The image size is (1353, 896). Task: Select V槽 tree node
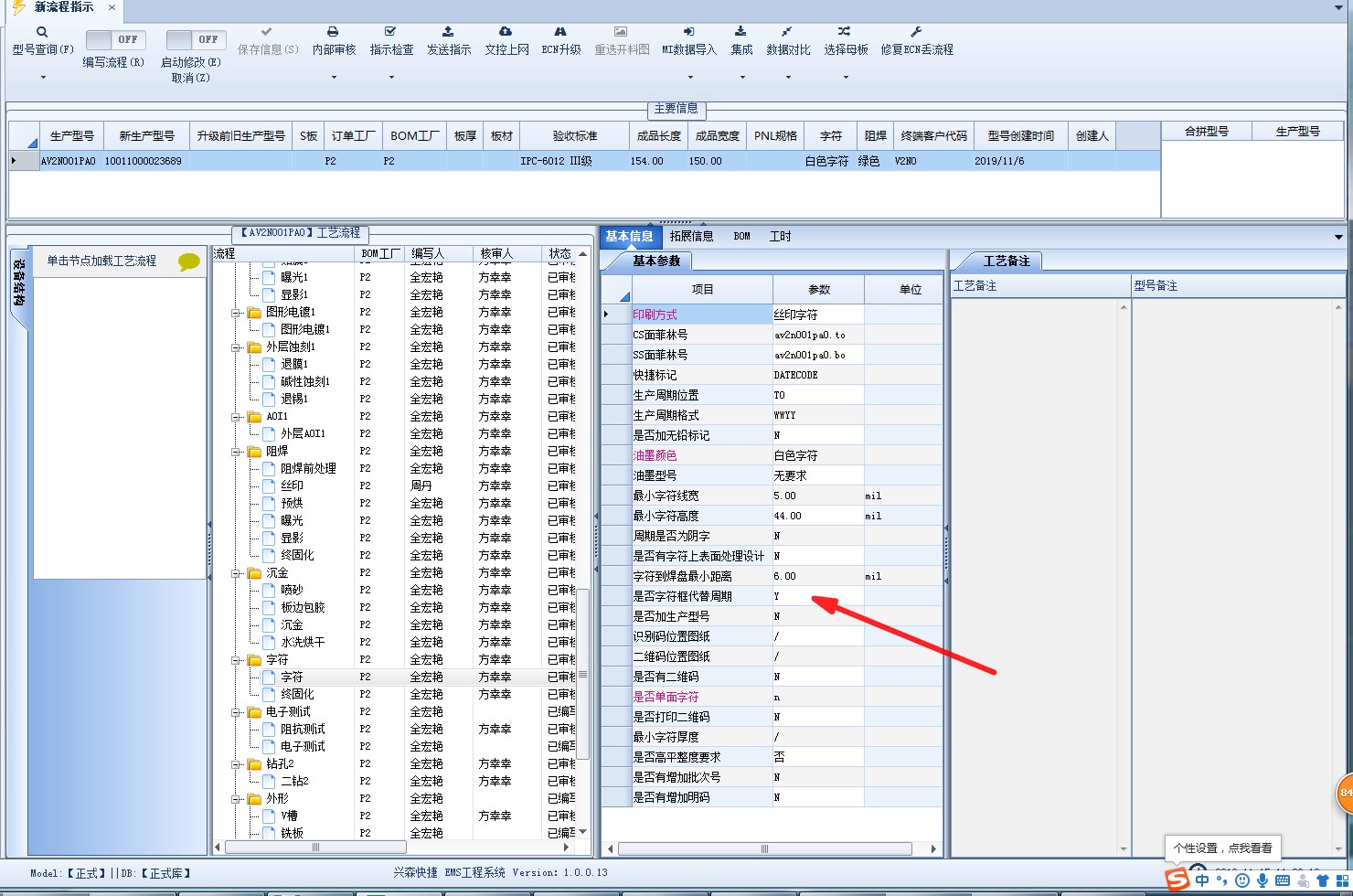coord(289,816)
